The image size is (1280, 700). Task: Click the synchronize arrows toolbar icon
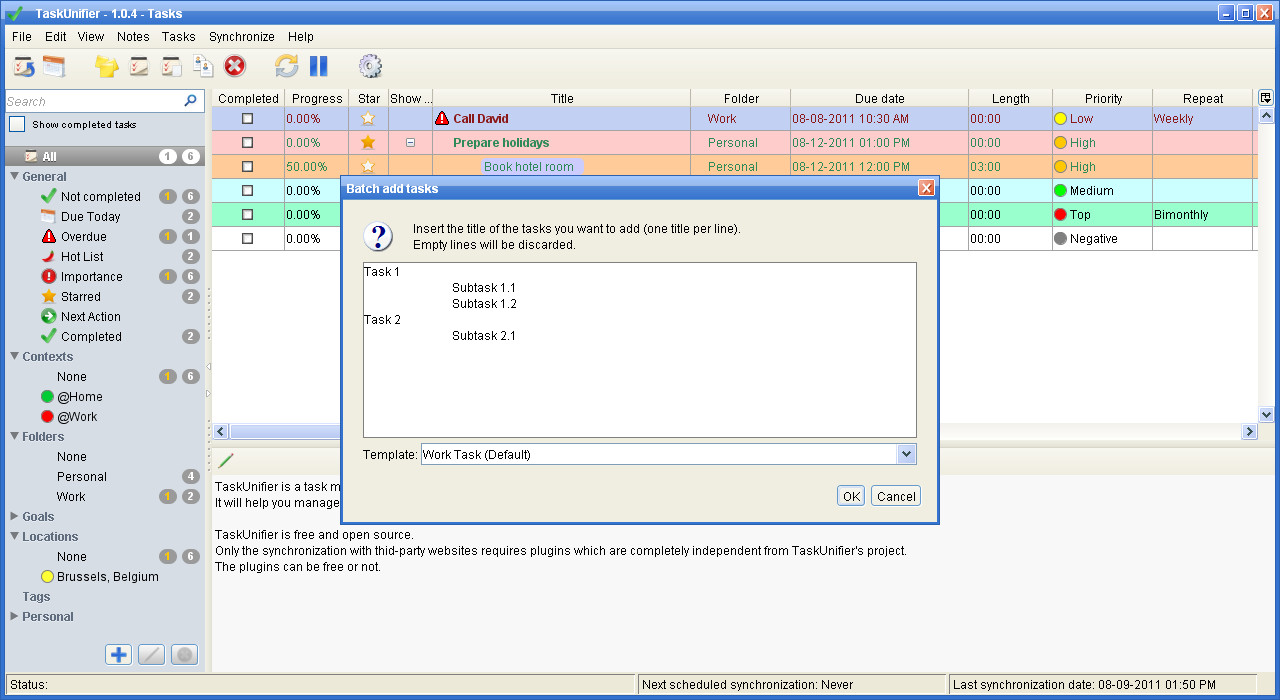coord(287,66)
